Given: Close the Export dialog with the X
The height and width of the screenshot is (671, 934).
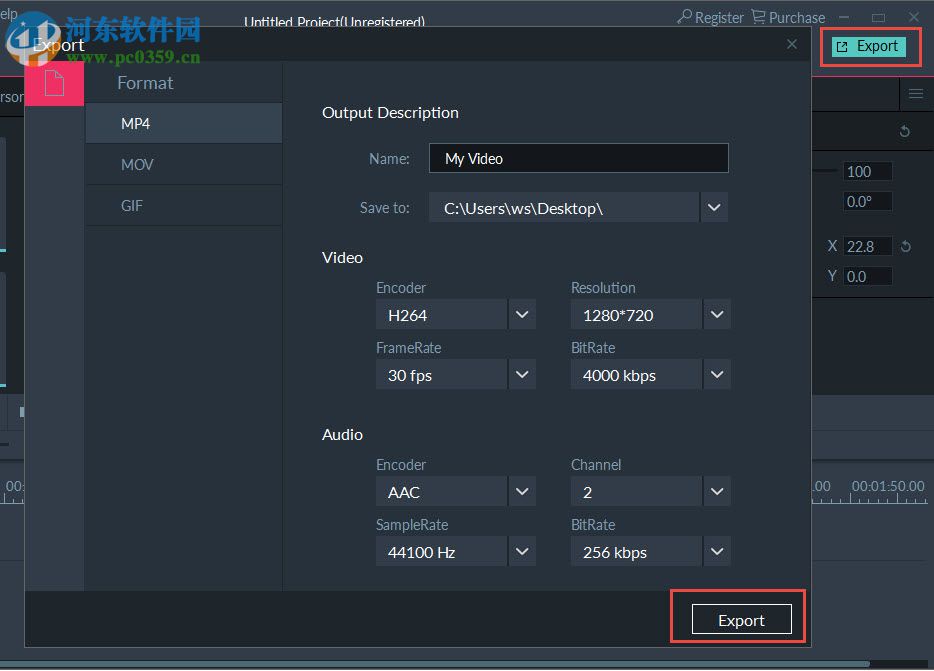Looking at the screenshot, I should (x=792, y=44).
